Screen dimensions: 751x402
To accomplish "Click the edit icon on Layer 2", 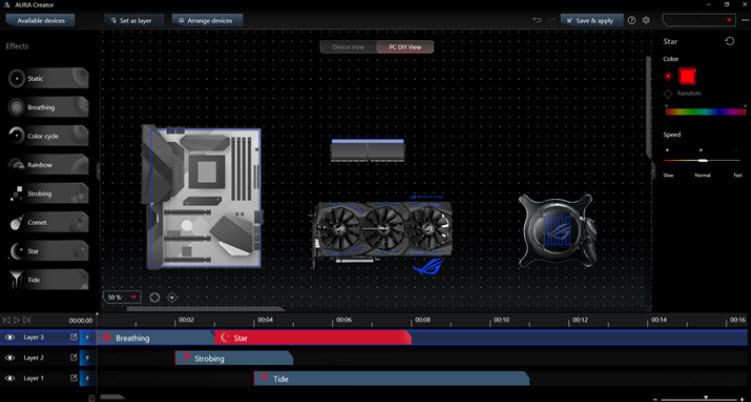I will [73, 357].
